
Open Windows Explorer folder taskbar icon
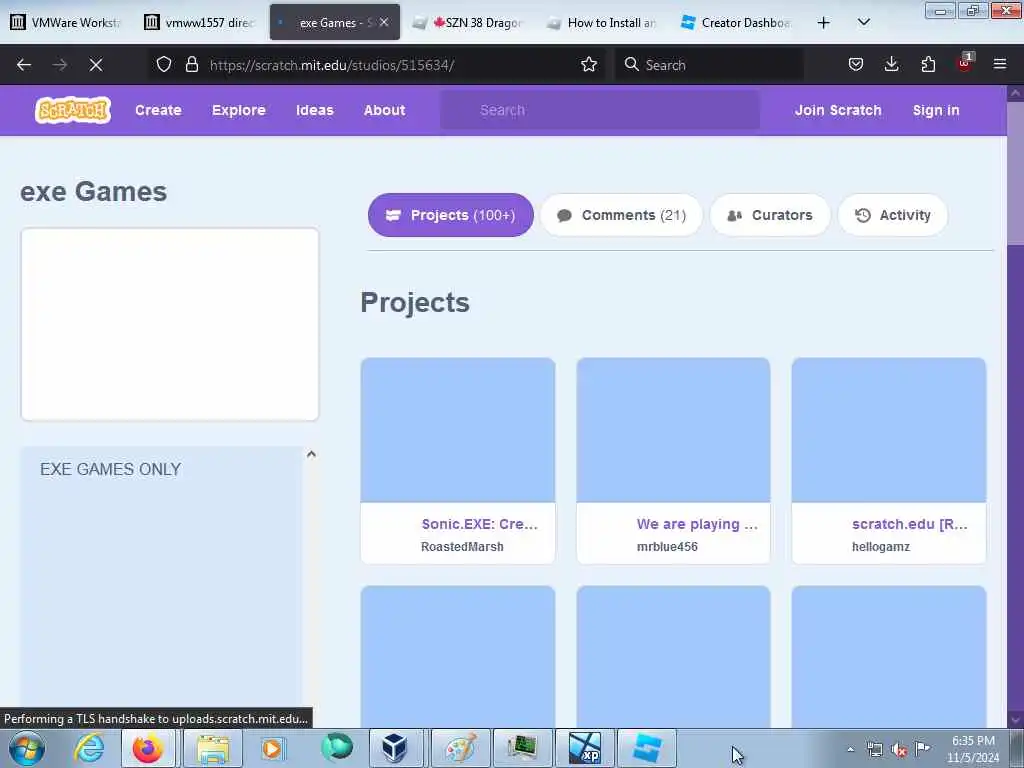213,748
